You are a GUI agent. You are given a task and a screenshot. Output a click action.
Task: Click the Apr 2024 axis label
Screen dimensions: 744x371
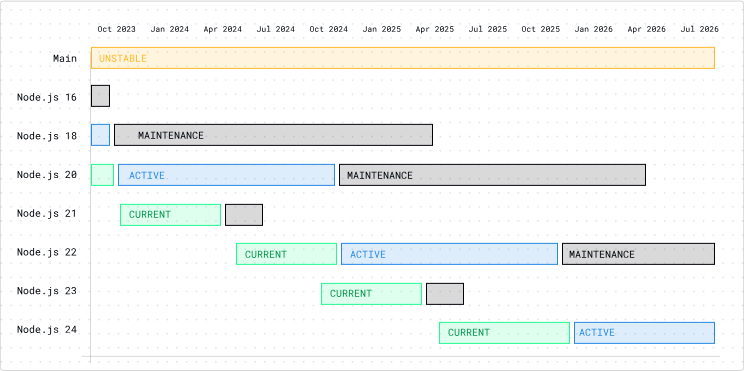click(x=223, y=29)
